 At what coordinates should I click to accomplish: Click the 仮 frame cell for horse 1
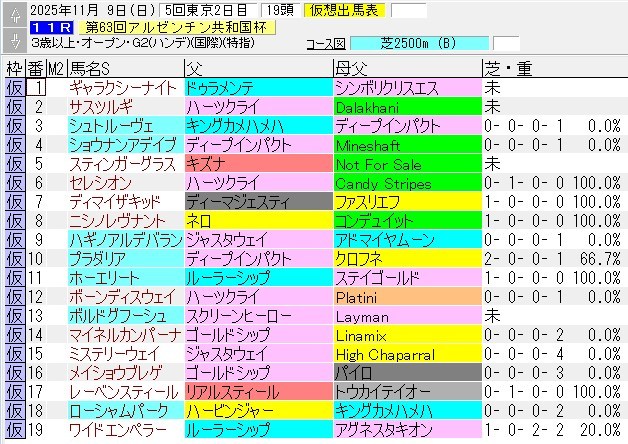(15, 88)
